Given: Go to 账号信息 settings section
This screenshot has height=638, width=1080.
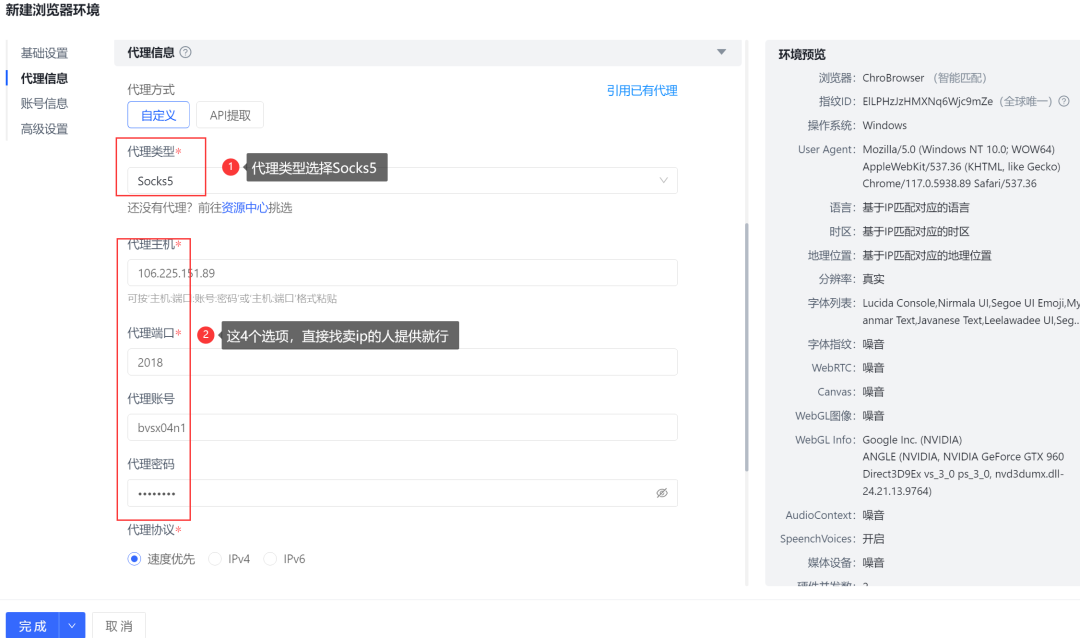Looking at the screenshot, I should pyautogui.click(x=46, y=103).
